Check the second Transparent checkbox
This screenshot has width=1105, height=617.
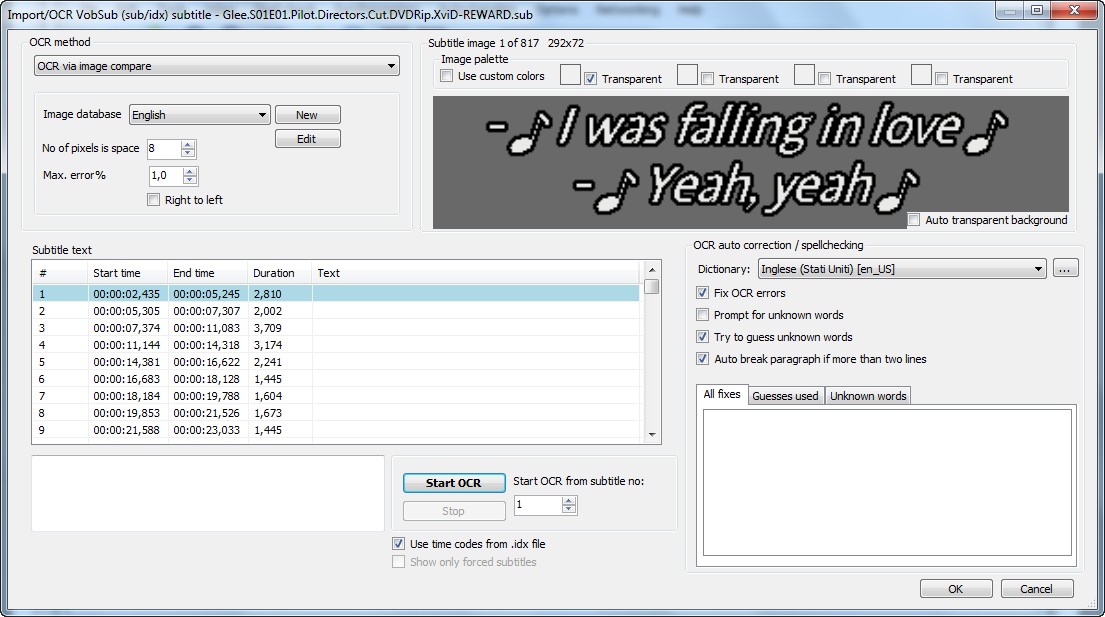(x=708, y=79)
